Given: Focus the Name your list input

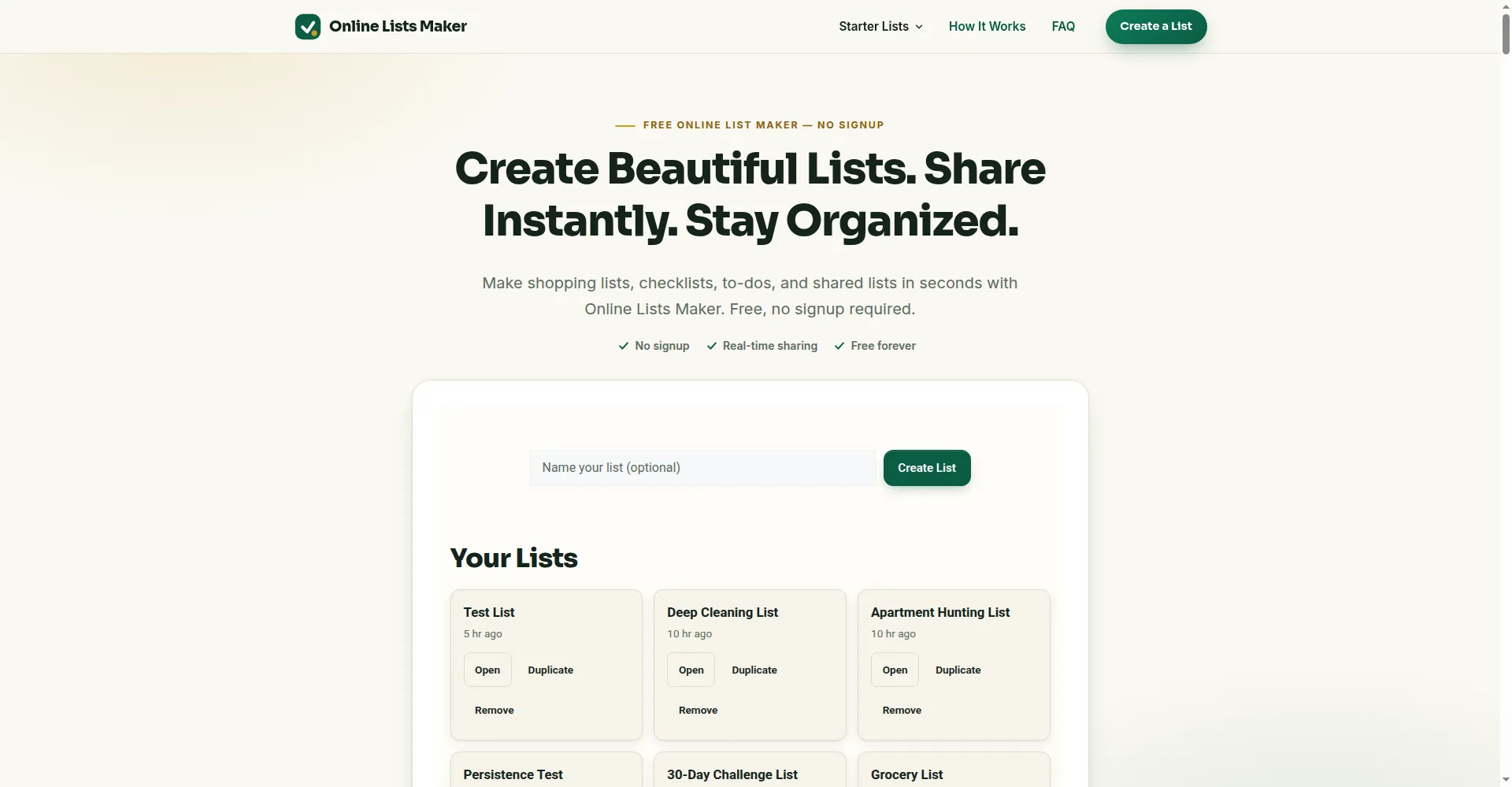Looking at the screenshot, I should (702, 468).
